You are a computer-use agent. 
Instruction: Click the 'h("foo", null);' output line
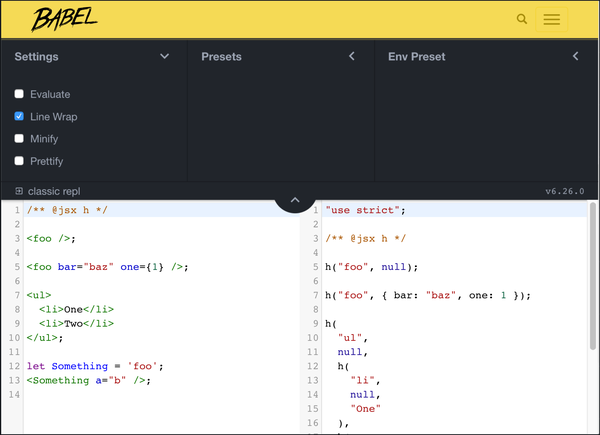[372, 267]
